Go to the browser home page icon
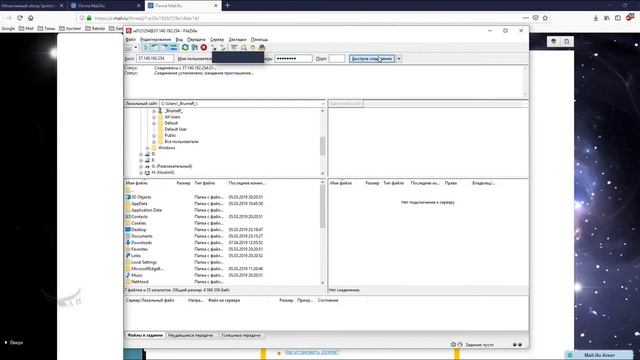Image resolution: width=640 pixels, height=360 pixels. click(x=31, y=18)
